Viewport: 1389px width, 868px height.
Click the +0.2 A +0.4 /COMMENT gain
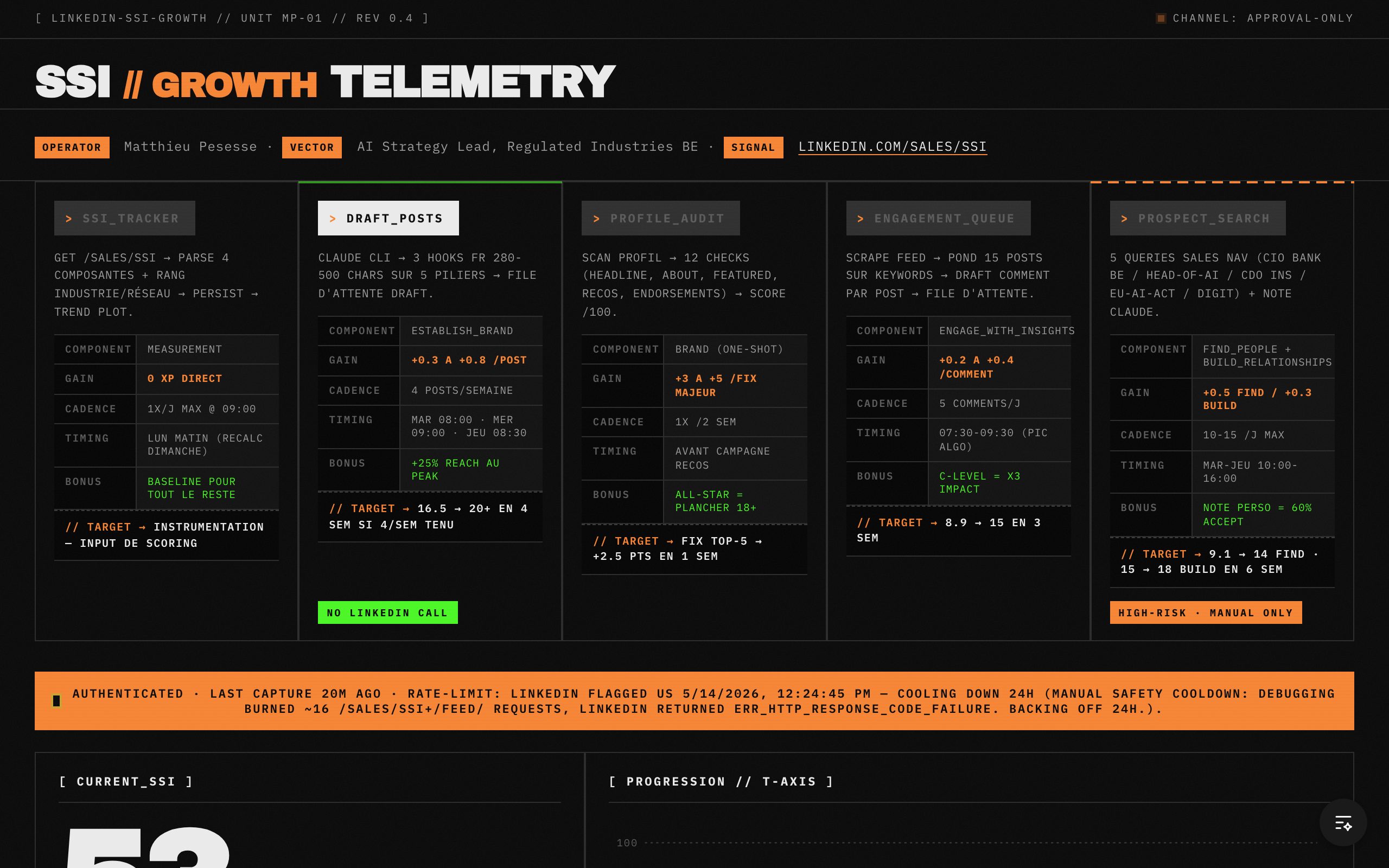click(x=999, y=367)
